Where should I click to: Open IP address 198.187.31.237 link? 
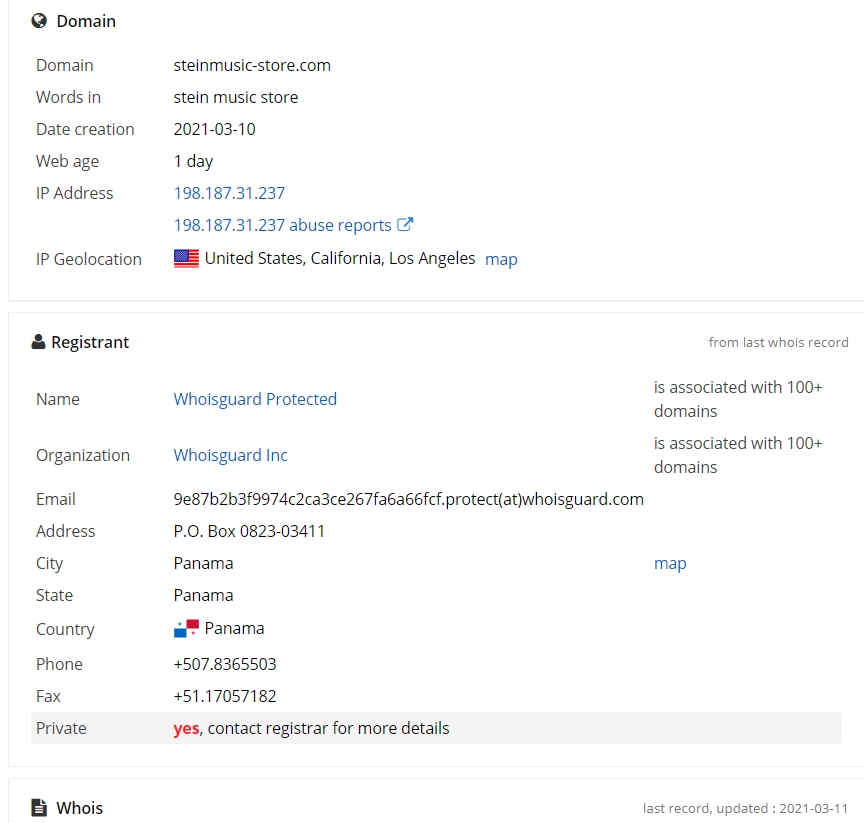coord(229,193)
